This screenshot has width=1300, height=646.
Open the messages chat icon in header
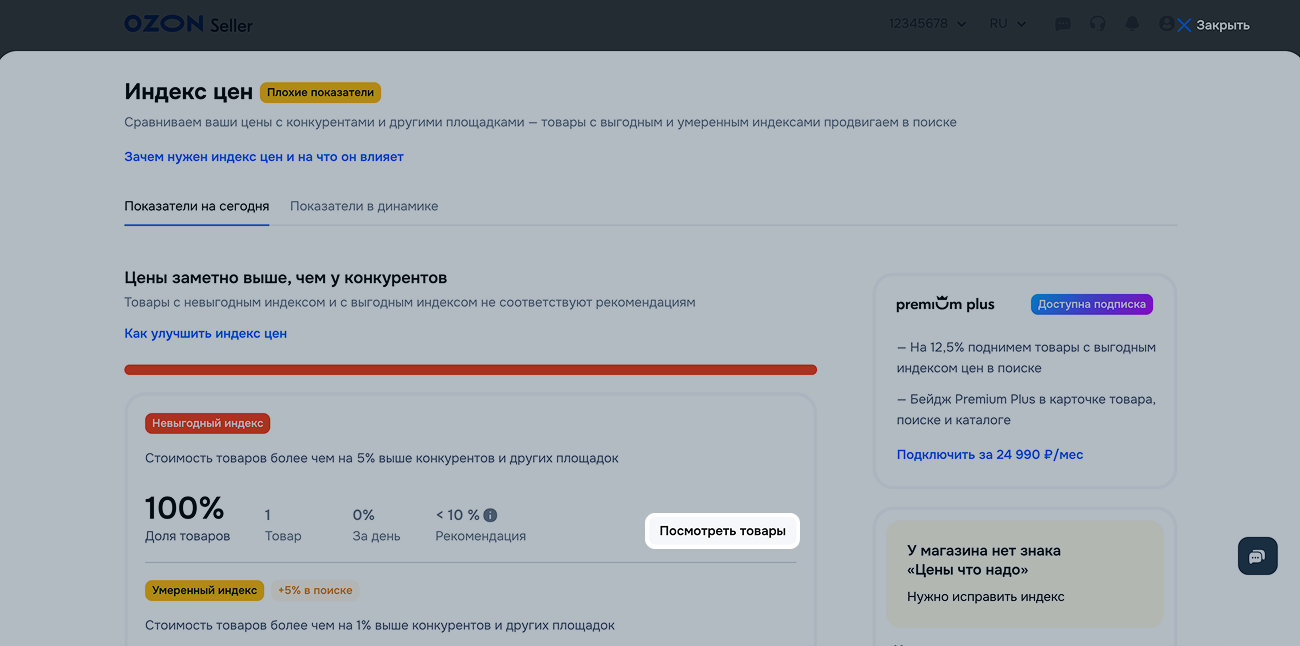point(1063,24)
